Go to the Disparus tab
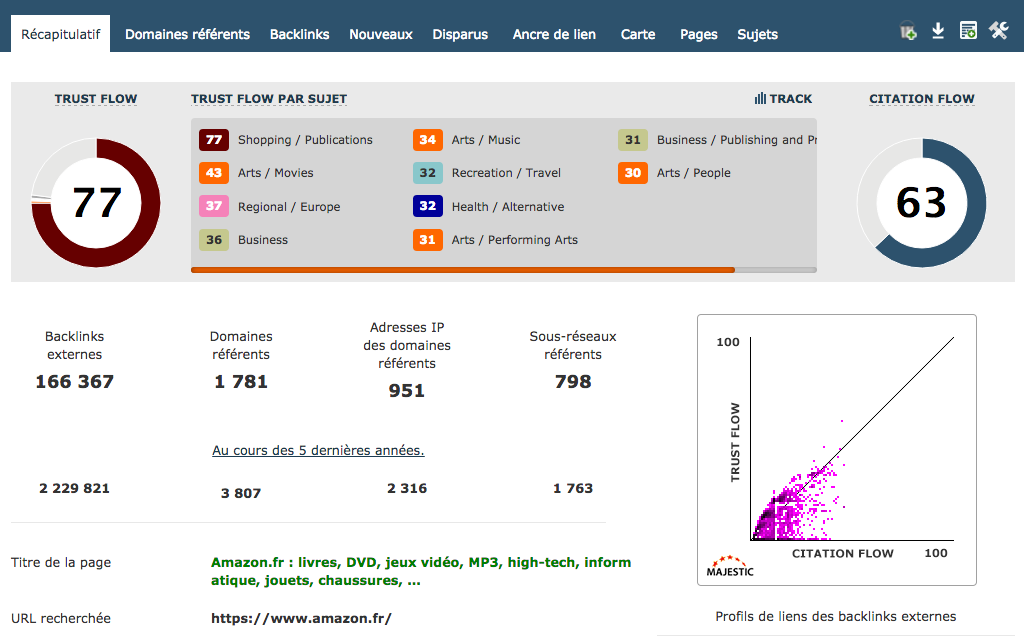Screen dimensions: 1024x638 [460, 35]
